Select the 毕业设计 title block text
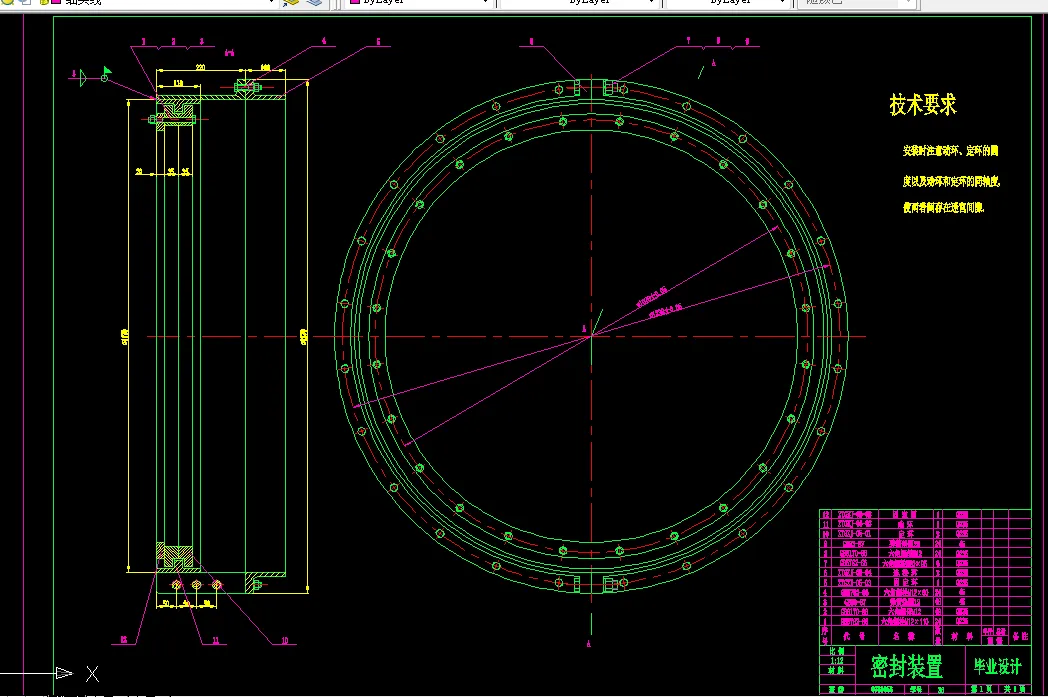Viewport: 1048px width, 697px height. 997,666
